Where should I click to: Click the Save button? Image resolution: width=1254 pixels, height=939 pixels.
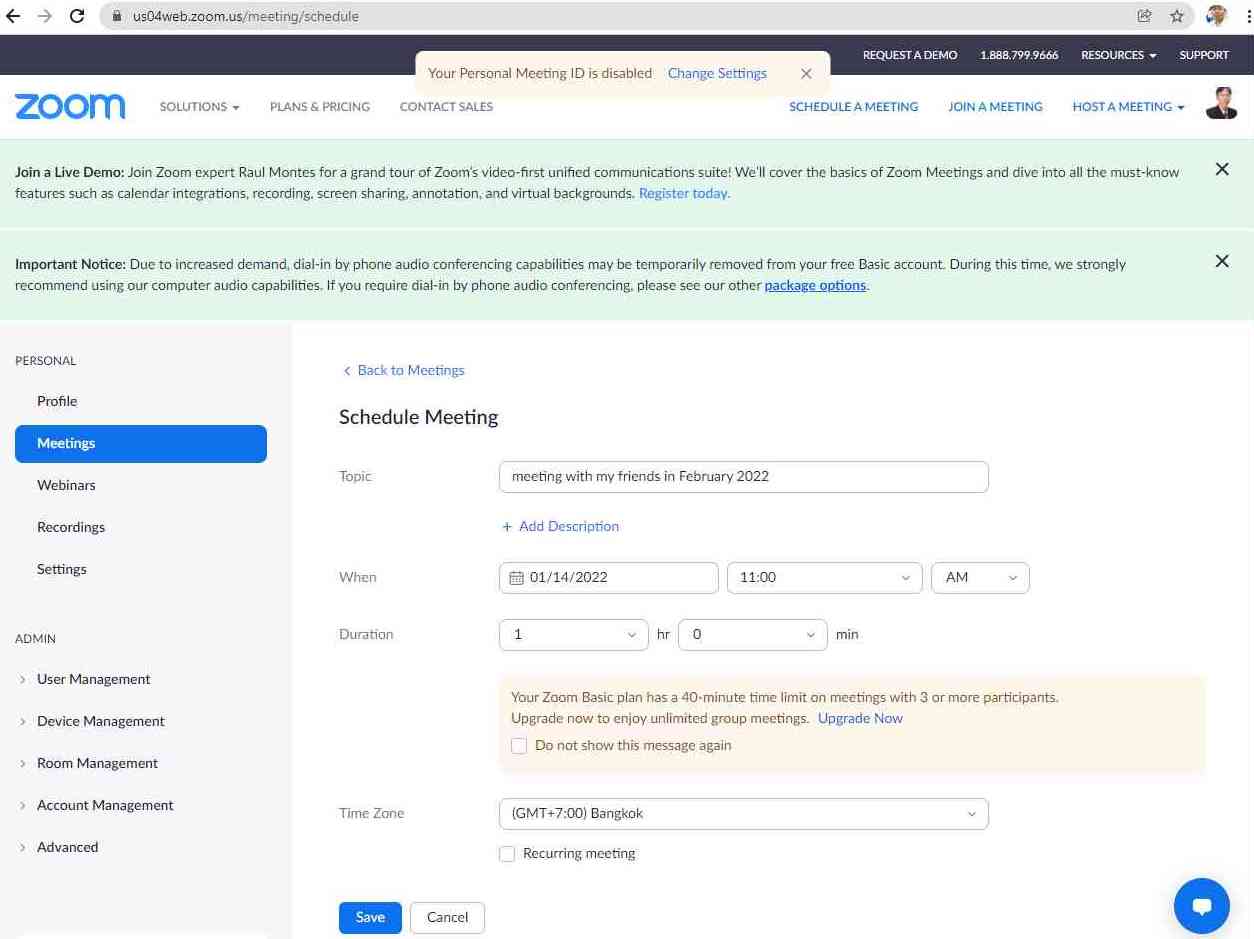(x=370, y=917)
